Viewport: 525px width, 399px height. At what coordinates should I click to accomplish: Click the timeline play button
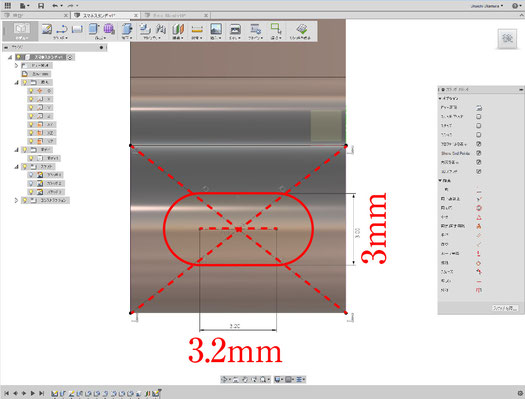point(32,393)
